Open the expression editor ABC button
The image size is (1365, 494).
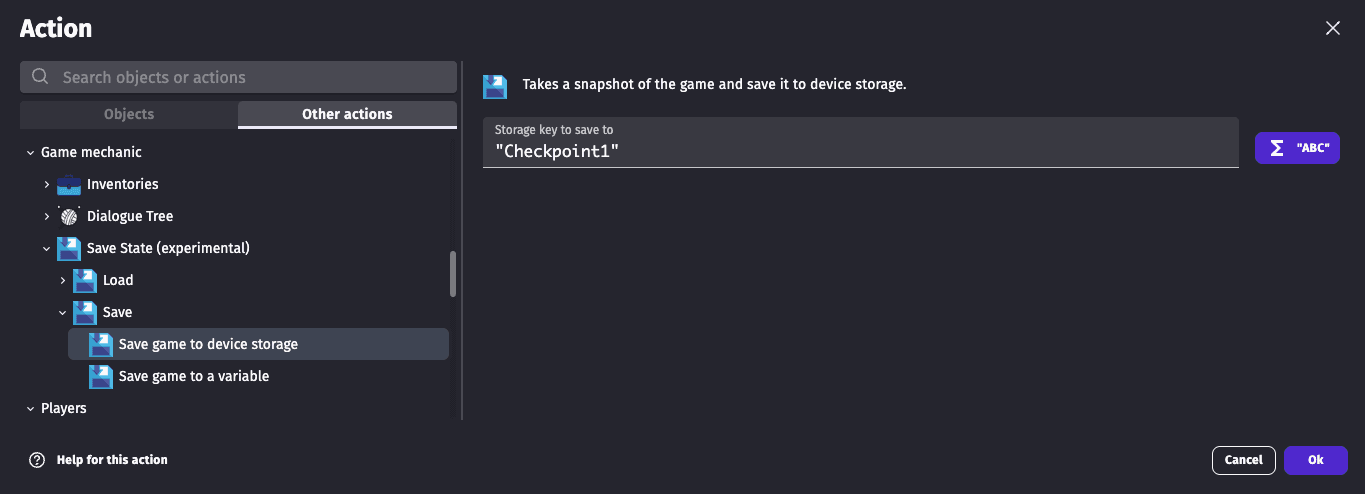click(1297, 148)
